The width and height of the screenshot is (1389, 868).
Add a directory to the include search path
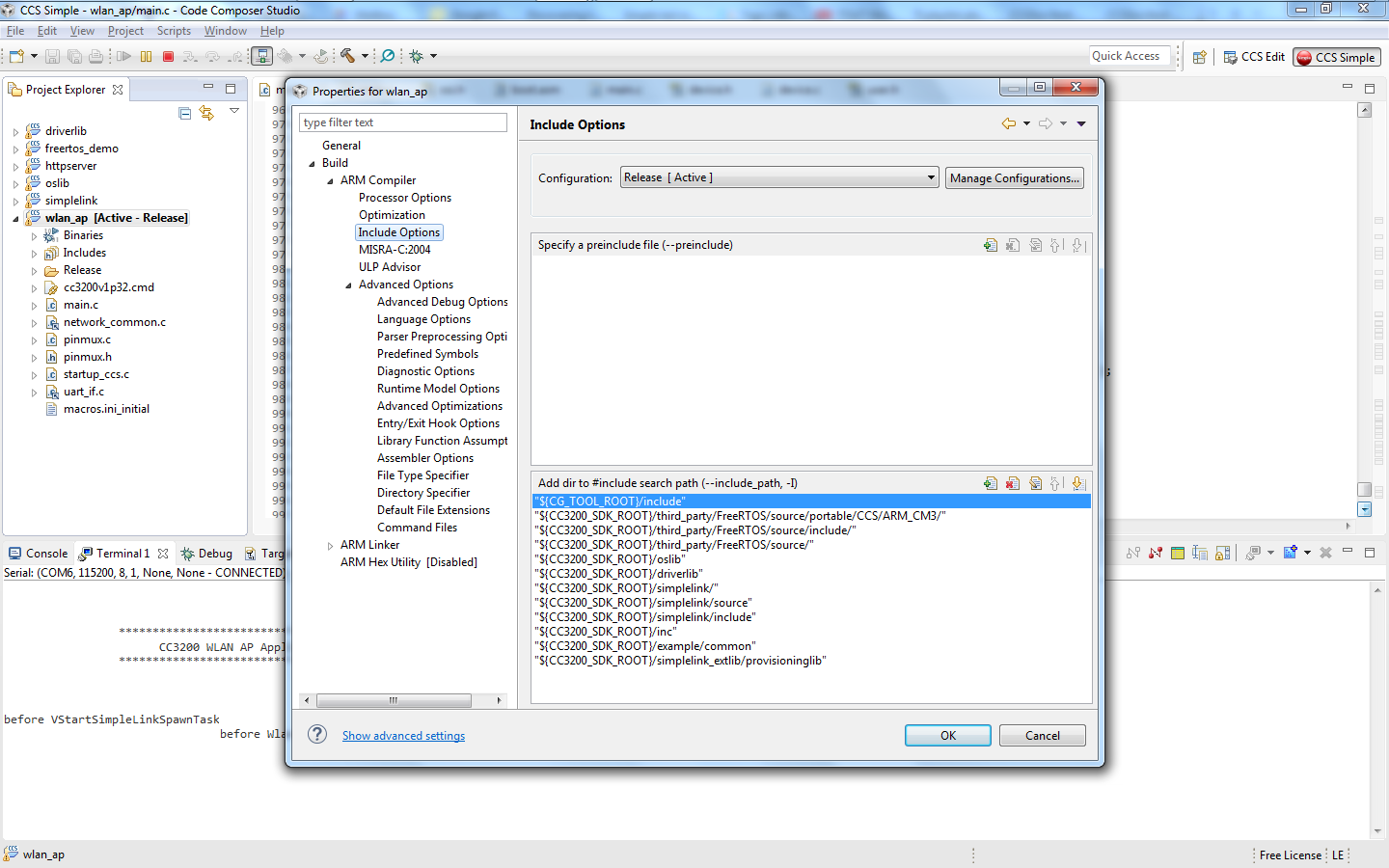tap(991, 483)
